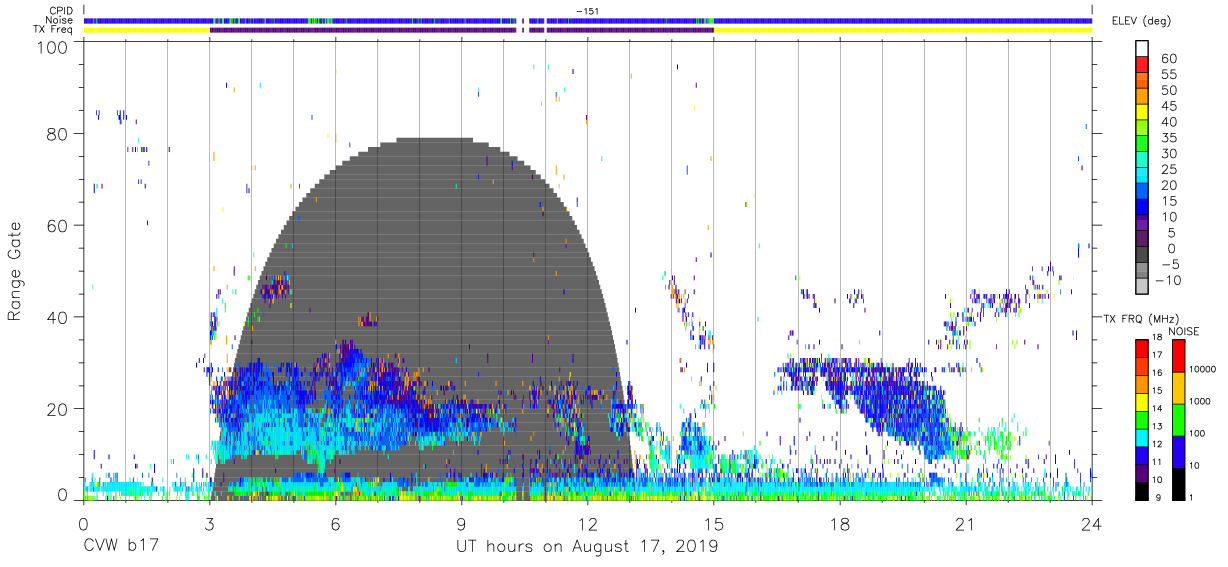Click the -151 CPID value

[587, 11]
